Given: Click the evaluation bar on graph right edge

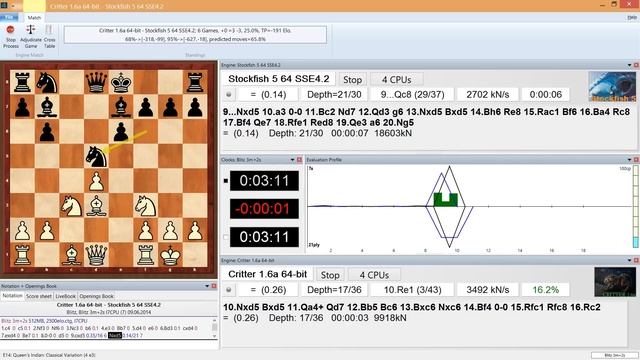Looking at the screenshot, I should pos(636,206).
